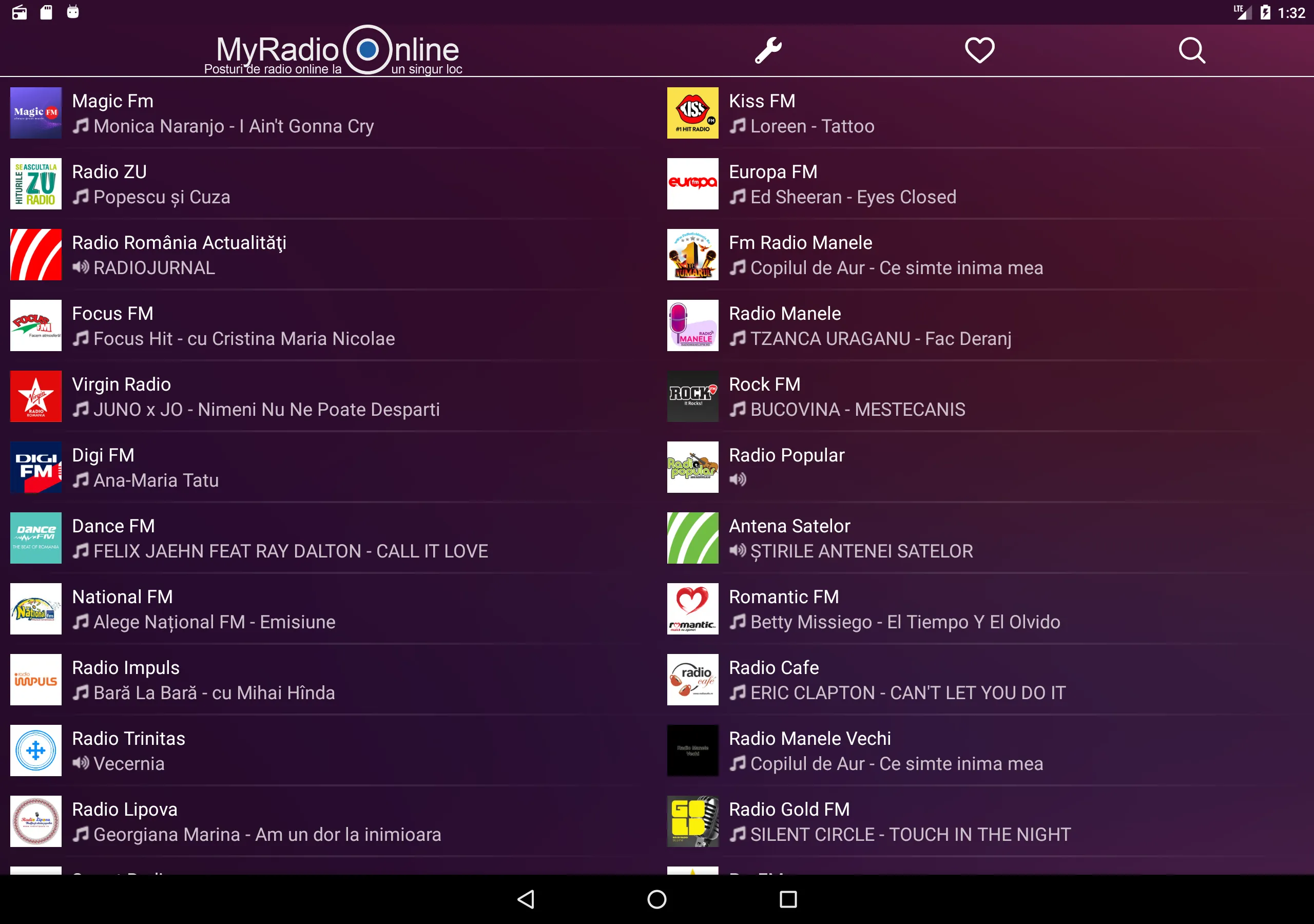The image size is (1314, 924).
Task: Select Bară La Bară - cu Mihai Hînda
Action: point(214,694)
